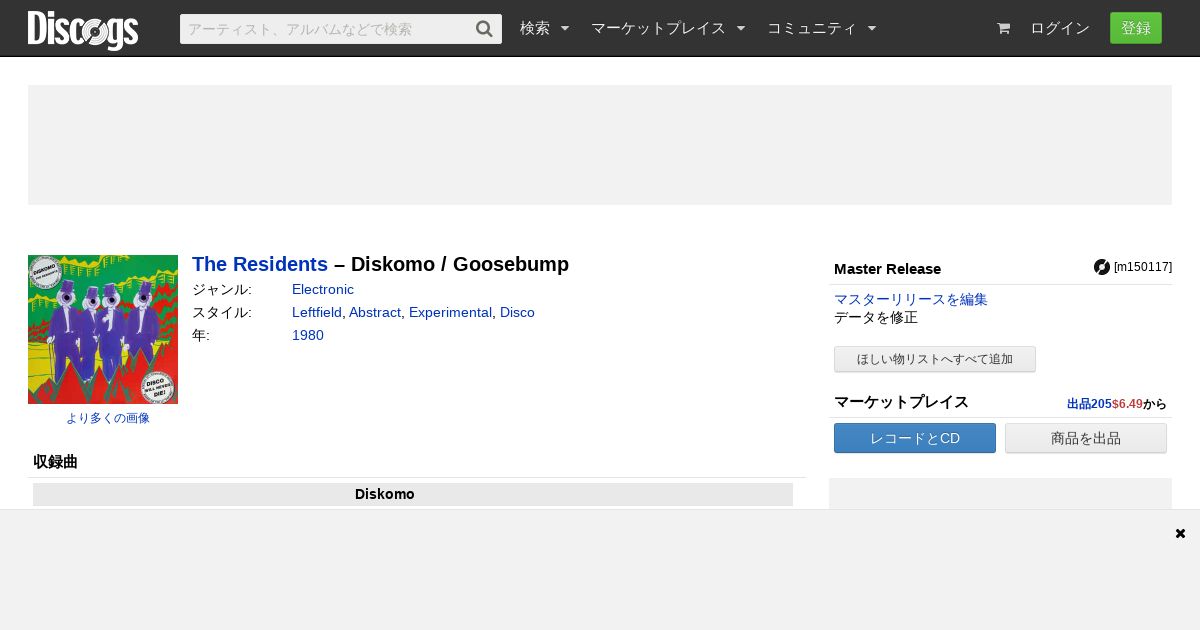Click the 1980 year link
The width and height of the screenshot is (1200, 630).
pos(308,335)
